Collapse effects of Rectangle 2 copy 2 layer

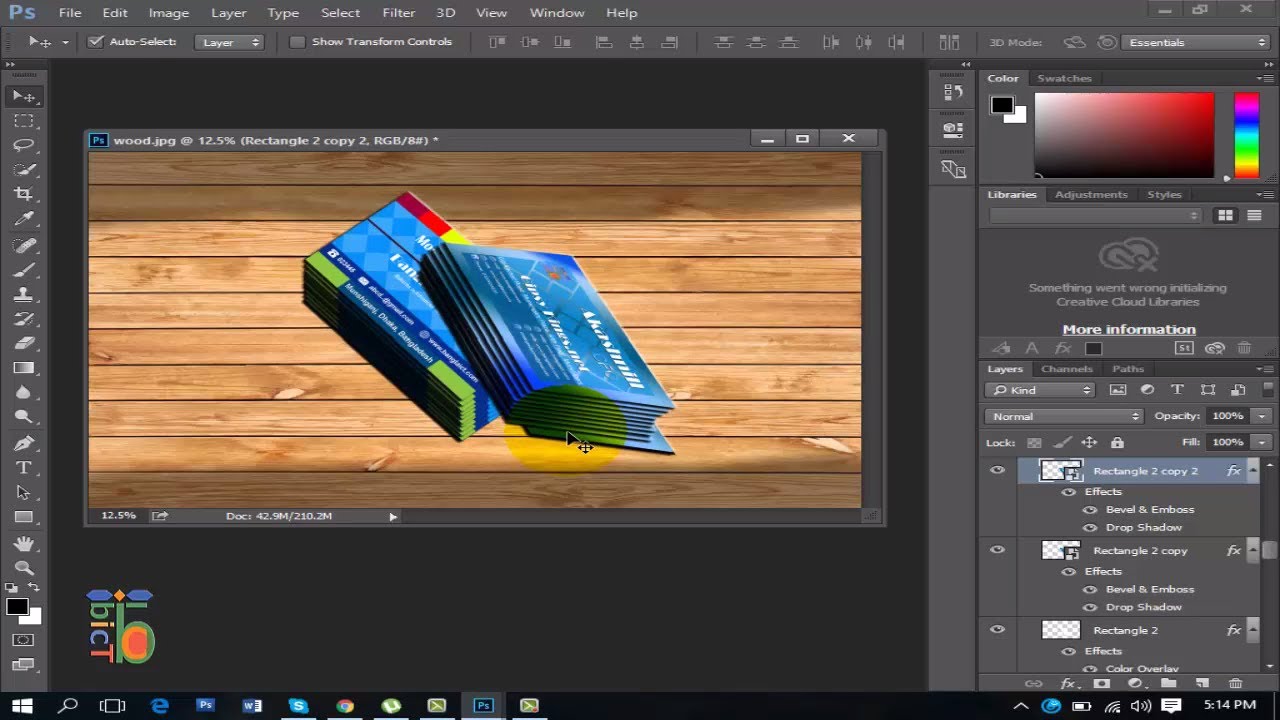[x=1252, y=470]
